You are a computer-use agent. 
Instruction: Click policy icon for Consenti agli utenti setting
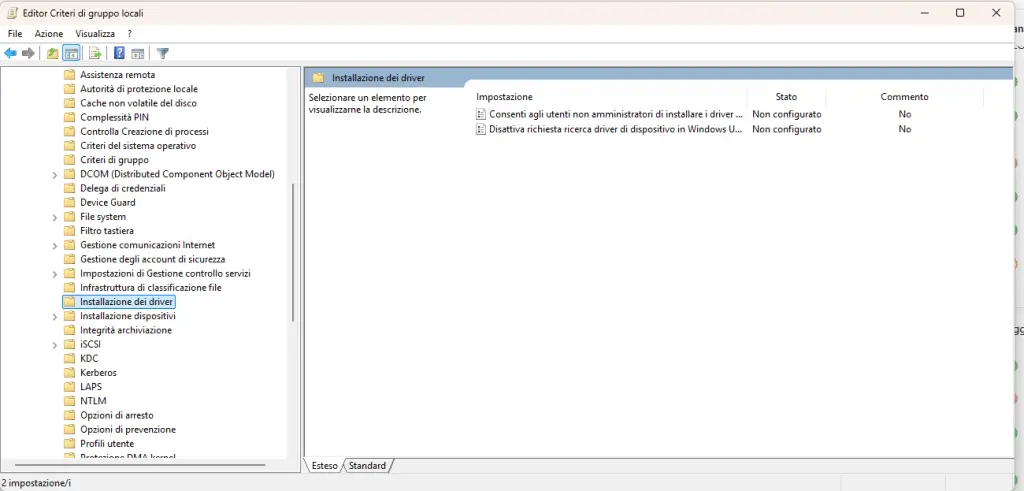481,114
